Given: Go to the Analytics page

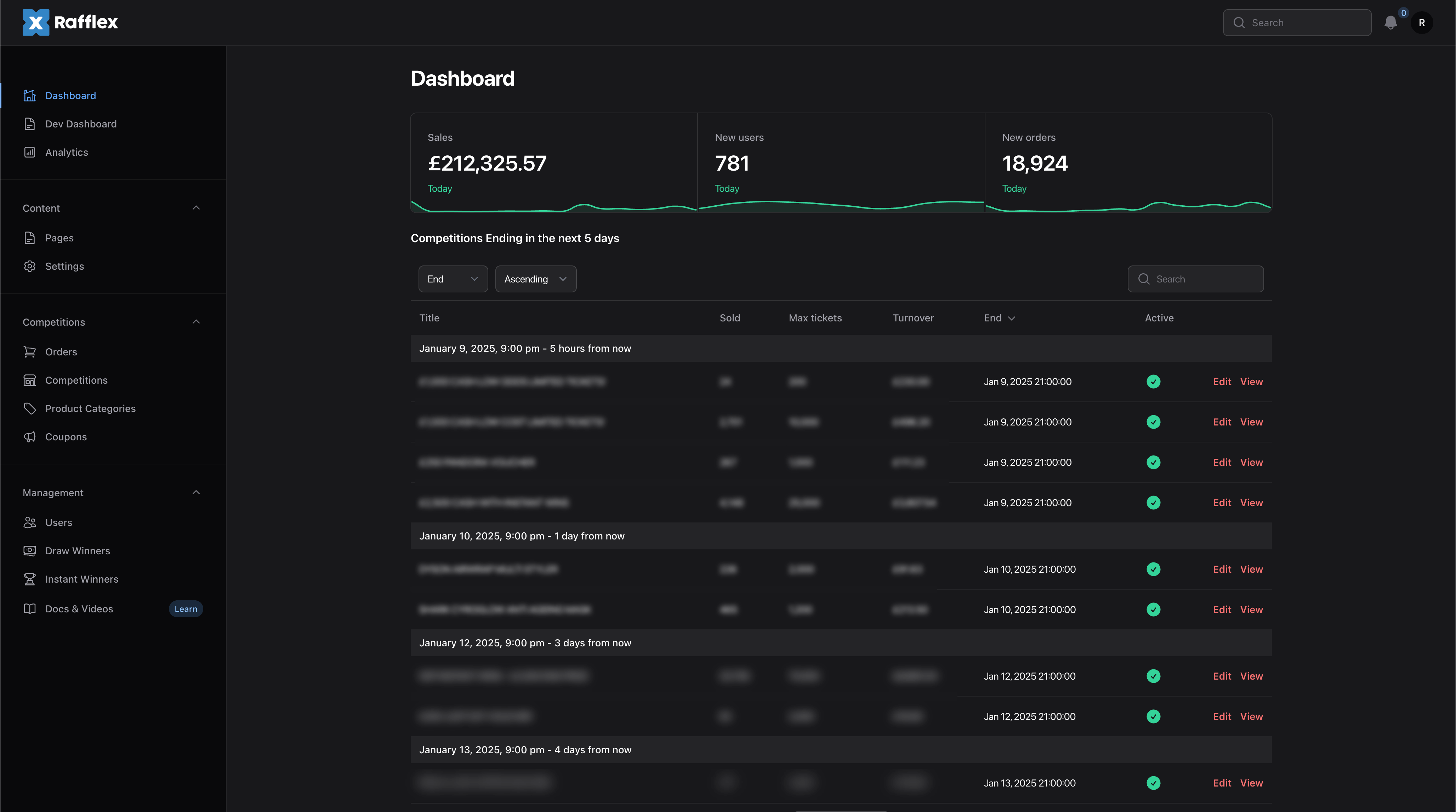Looking at the screenshot, I should click(x=67, y=152).
